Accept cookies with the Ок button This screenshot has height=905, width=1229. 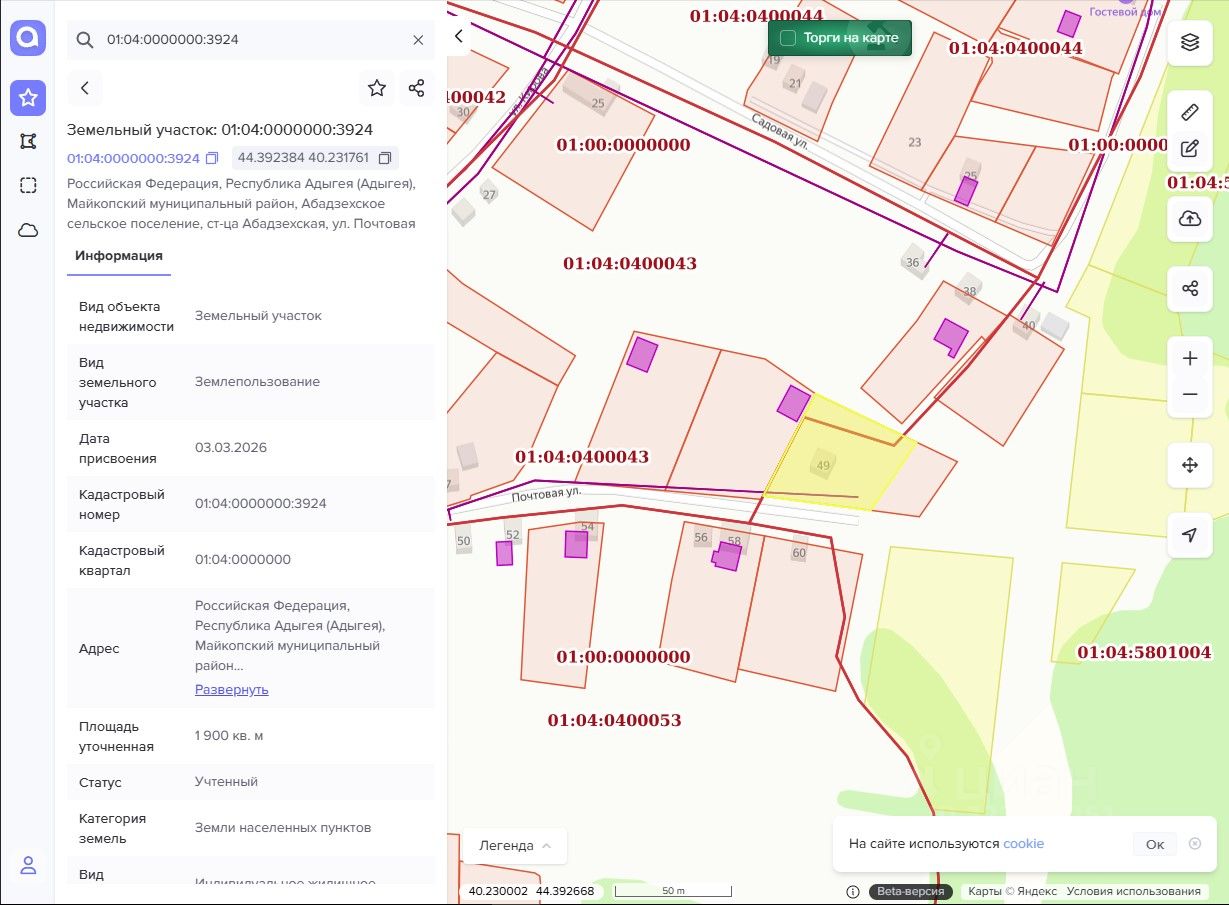coord(1154,844)
